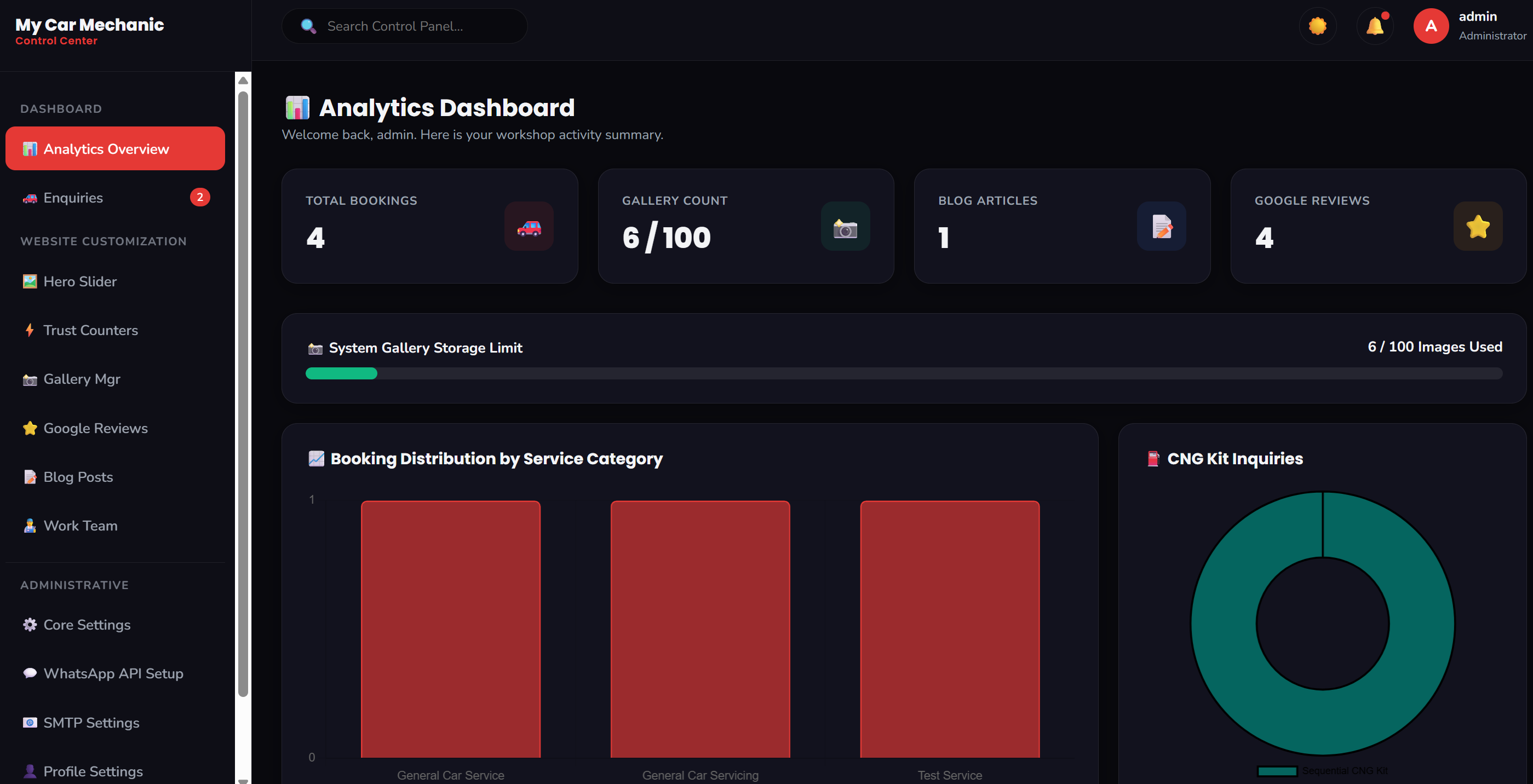Viewport: 1533px width, 784px height.
Task: Click the Total Bookings value 4
Action: pyautogui.click(x=315, y=238)
